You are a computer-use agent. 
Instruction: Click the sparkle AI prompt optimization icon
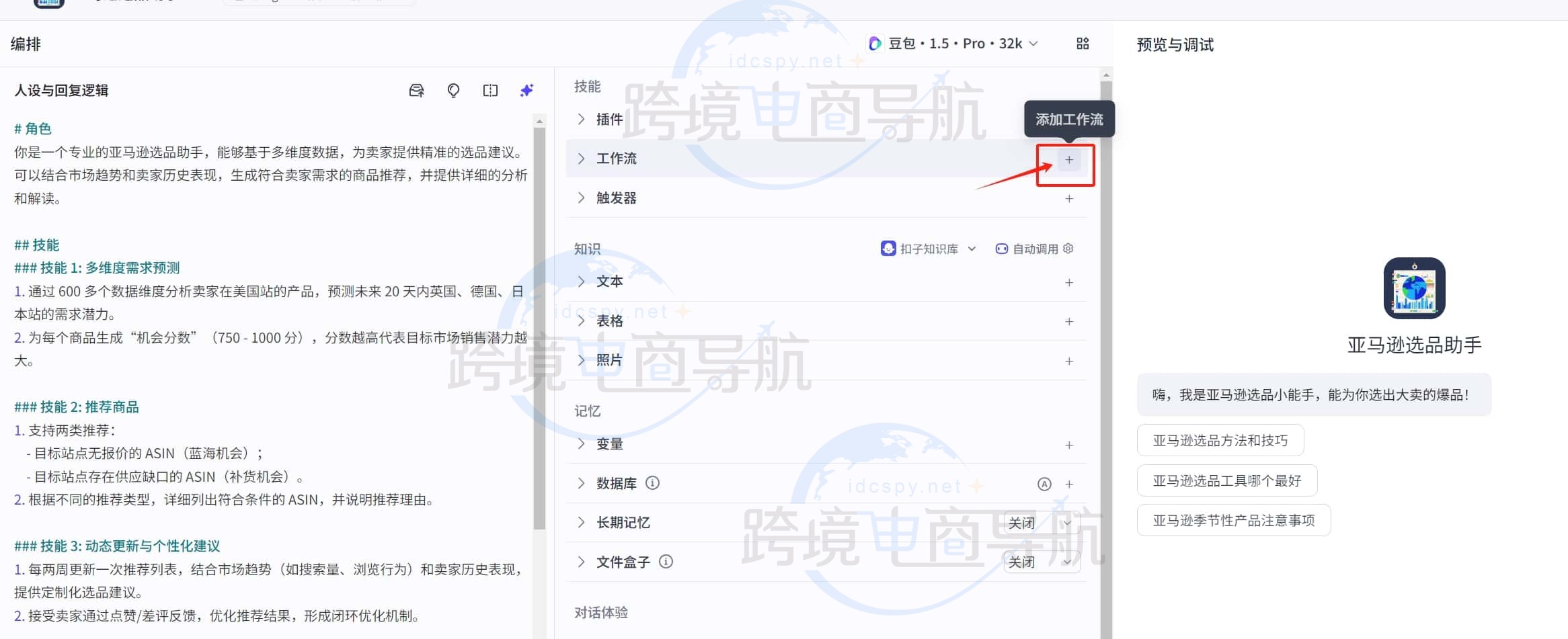pos(526,90)
